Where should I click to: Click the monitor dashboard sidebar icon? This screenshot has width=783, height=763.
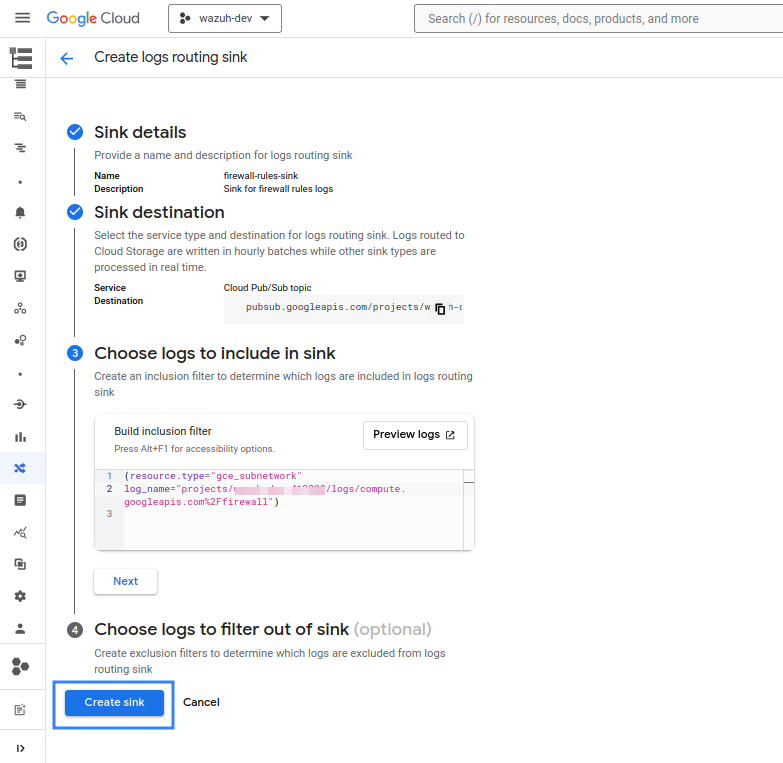point(20,276)
